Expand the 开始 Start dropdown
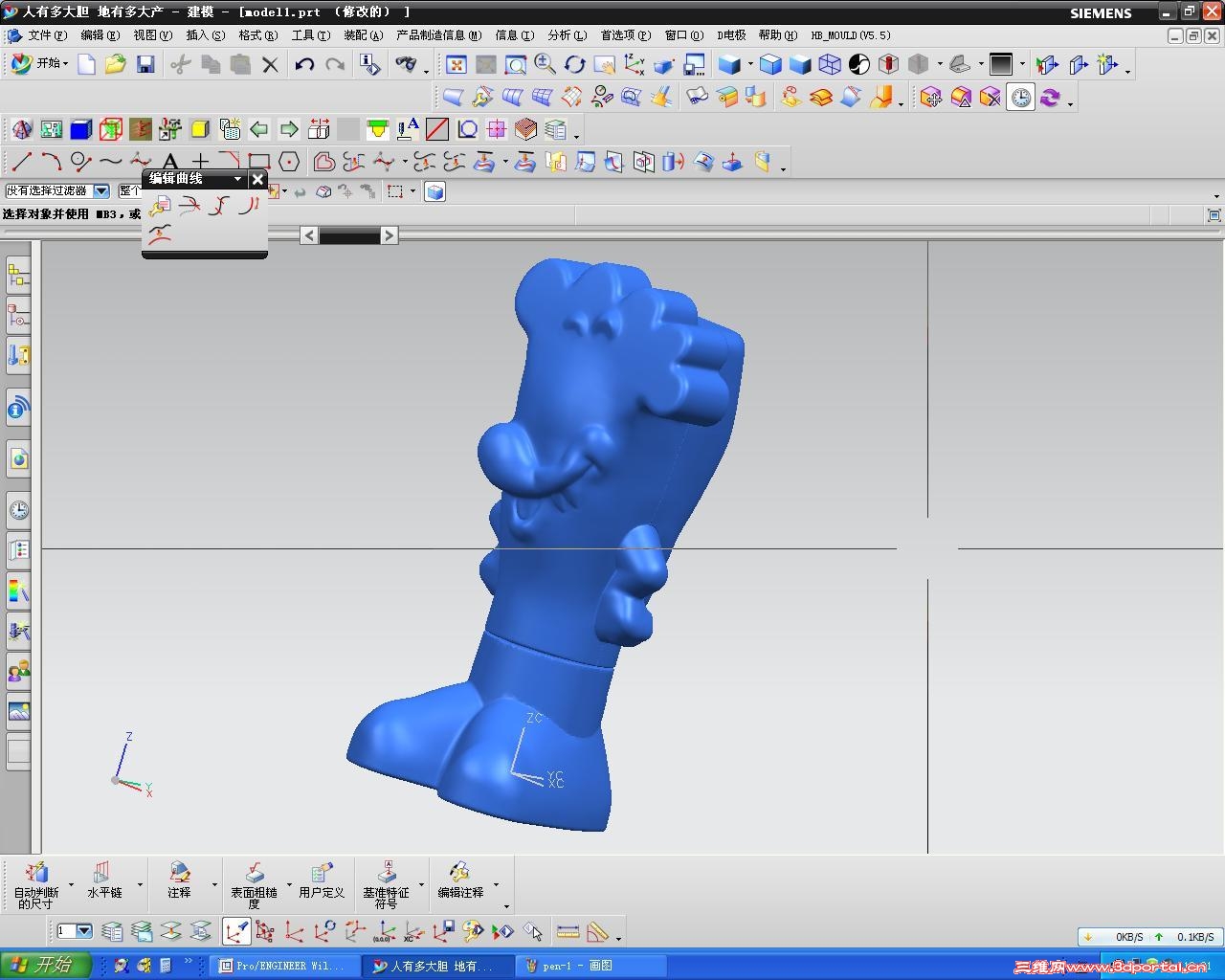Viewport: 1225px width, 980px height. pos(38,64)
